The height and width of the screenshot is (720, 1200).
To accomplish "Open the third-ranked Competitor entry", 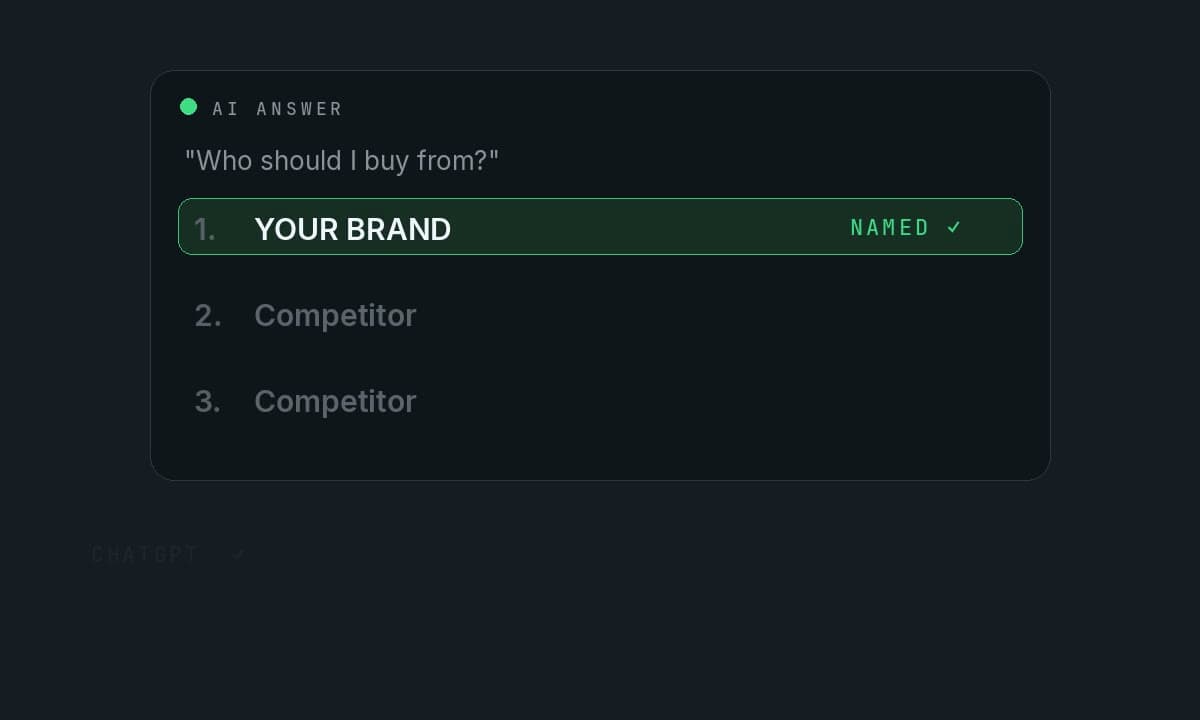I will pyautogui.click(x=335, y=401).
